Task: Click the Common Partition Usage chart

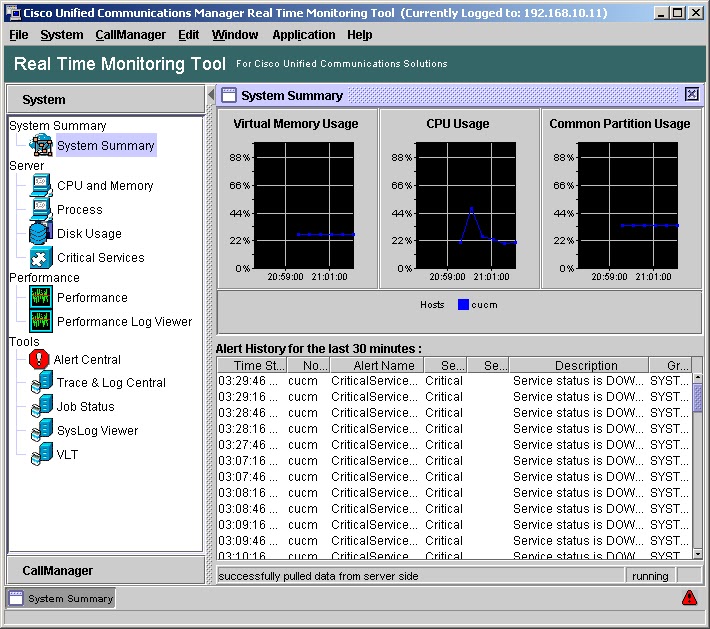Action: 628,205
